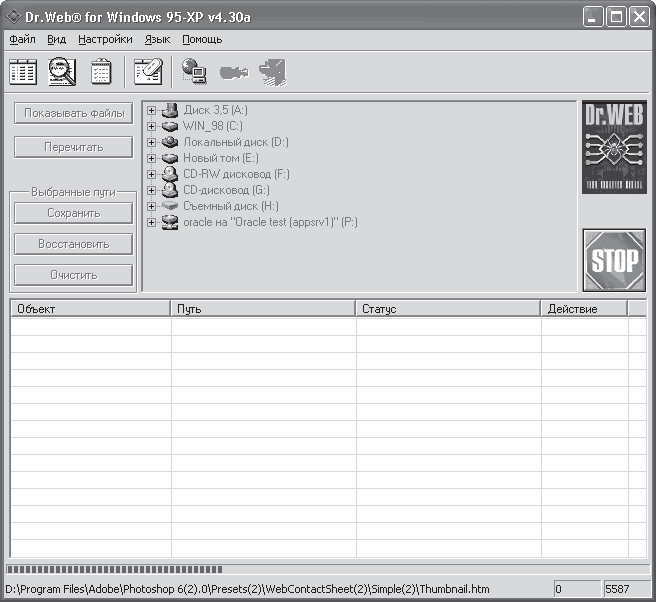Open the scan report table toolbar icon
The width and height of the screenshot is (656, 602).
(23, 72)
